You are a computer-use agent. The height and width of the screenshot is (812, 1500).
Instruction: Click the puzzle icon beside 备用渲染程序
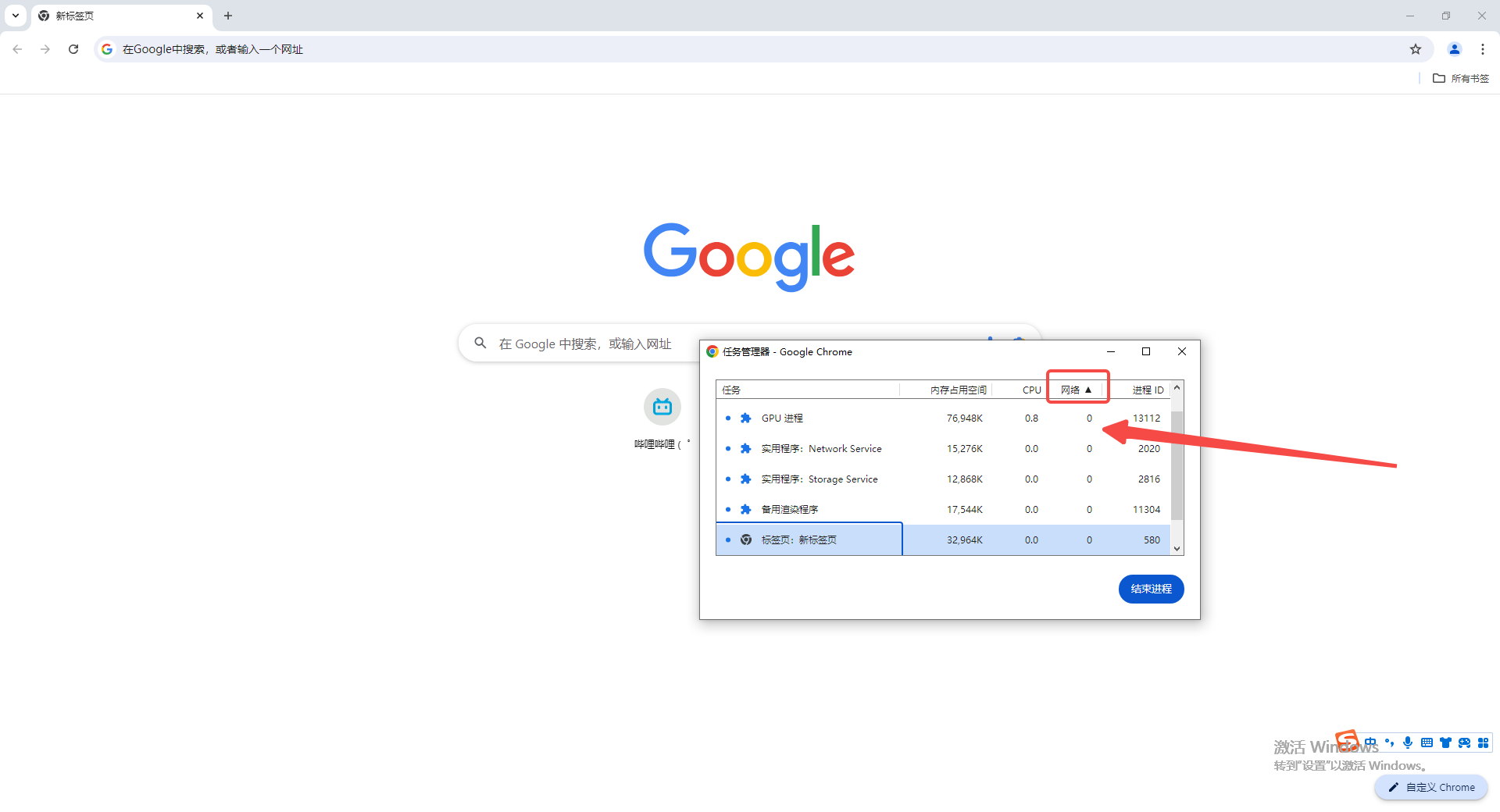(746, 509)
